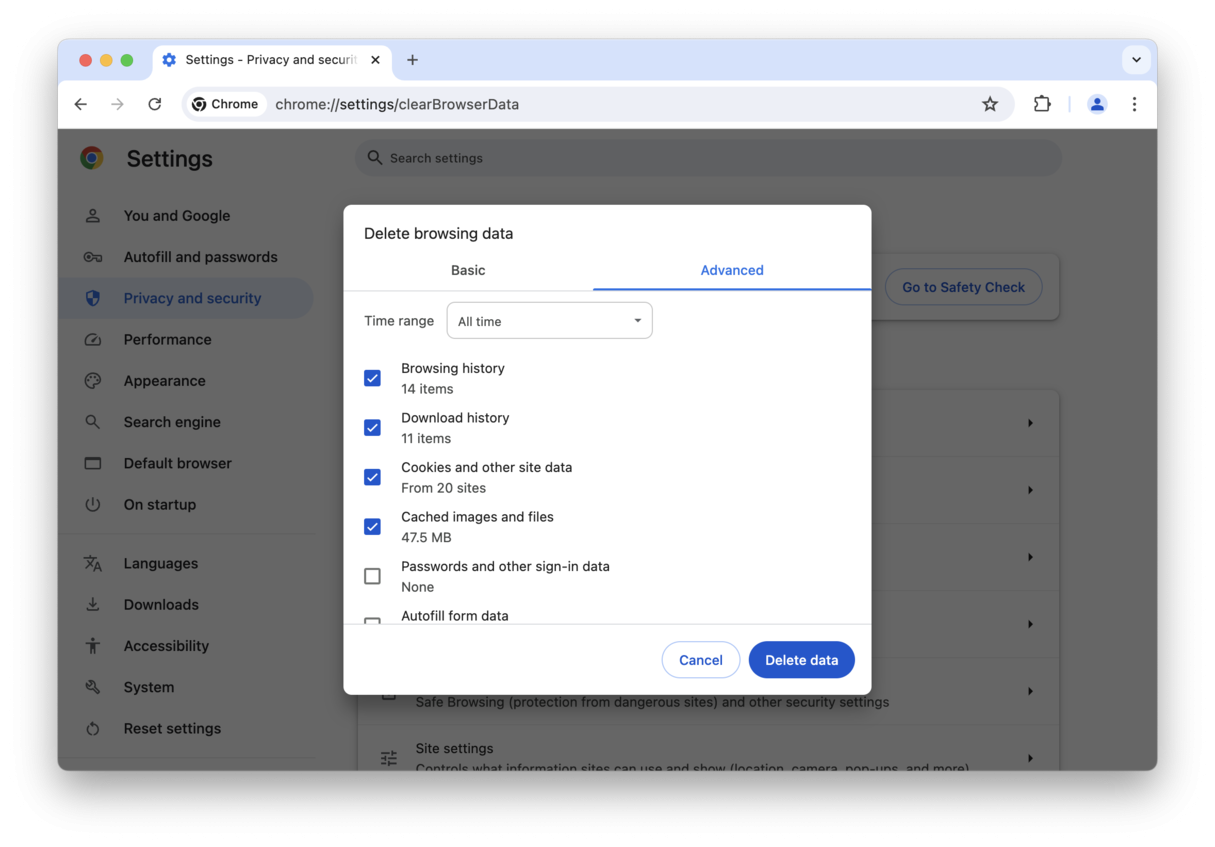Viewport: 1215px width, 847px height.
Task: Reload the page with the refresh icon
Action: (x=157, y=104)
